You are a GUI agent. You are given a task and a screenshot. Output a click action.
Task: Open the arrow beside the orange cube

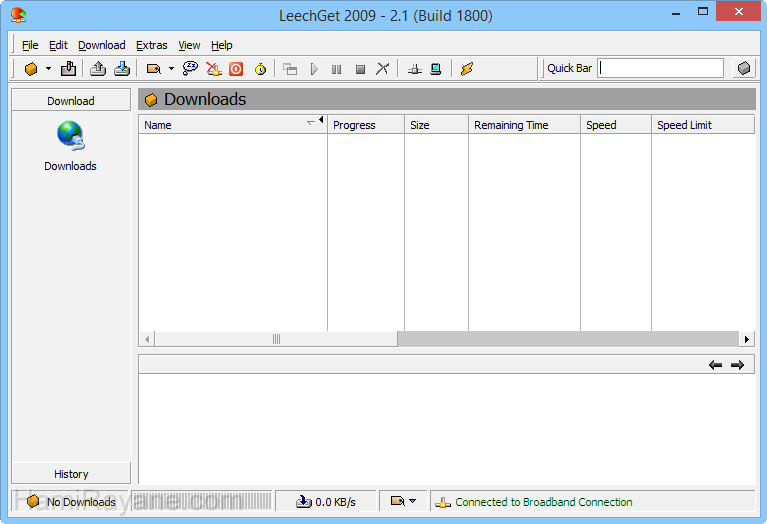tap(48, 68)
